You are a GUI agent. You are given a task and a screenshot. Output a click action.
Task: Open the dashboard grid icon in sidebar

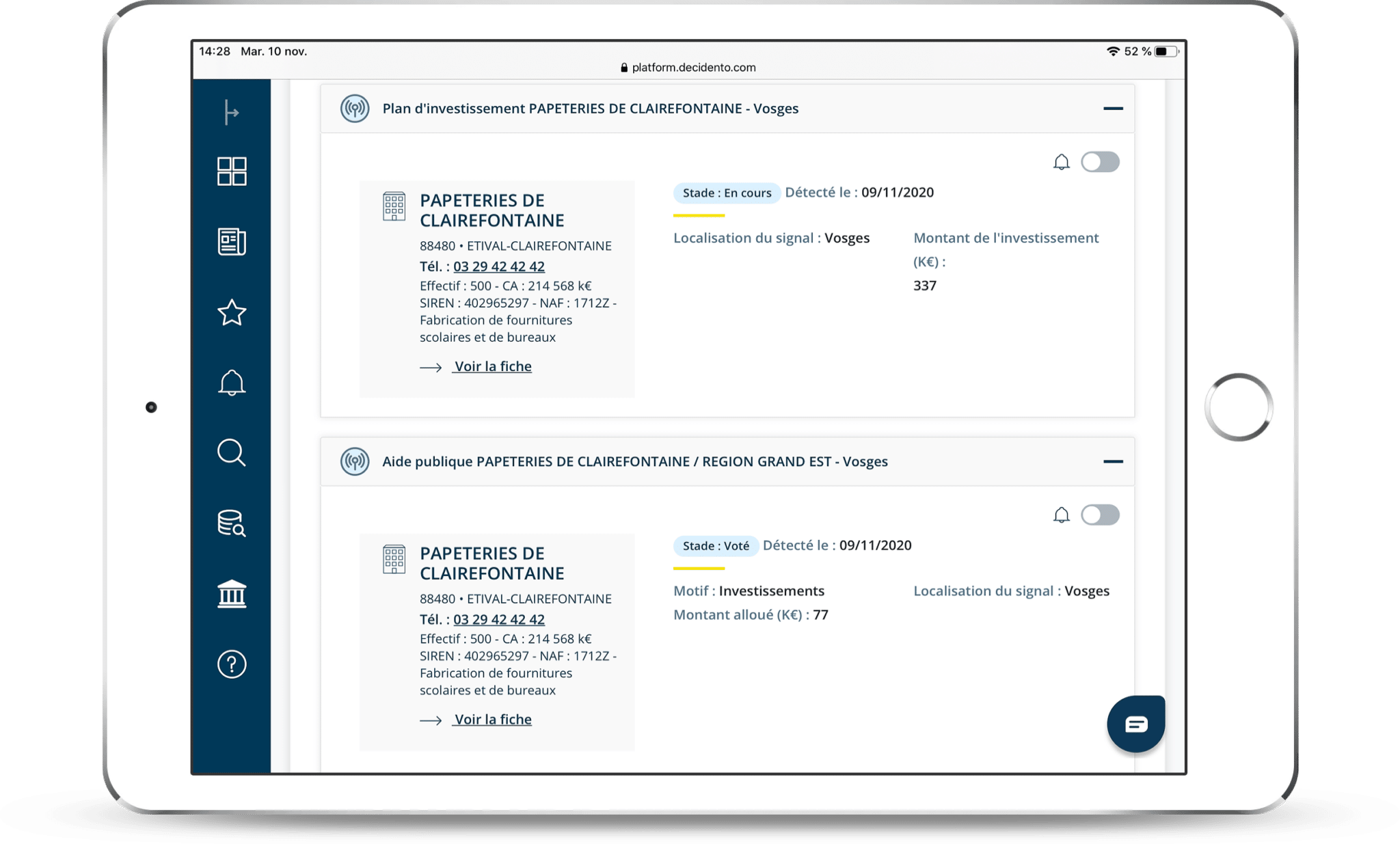click(x=232, y=172)
